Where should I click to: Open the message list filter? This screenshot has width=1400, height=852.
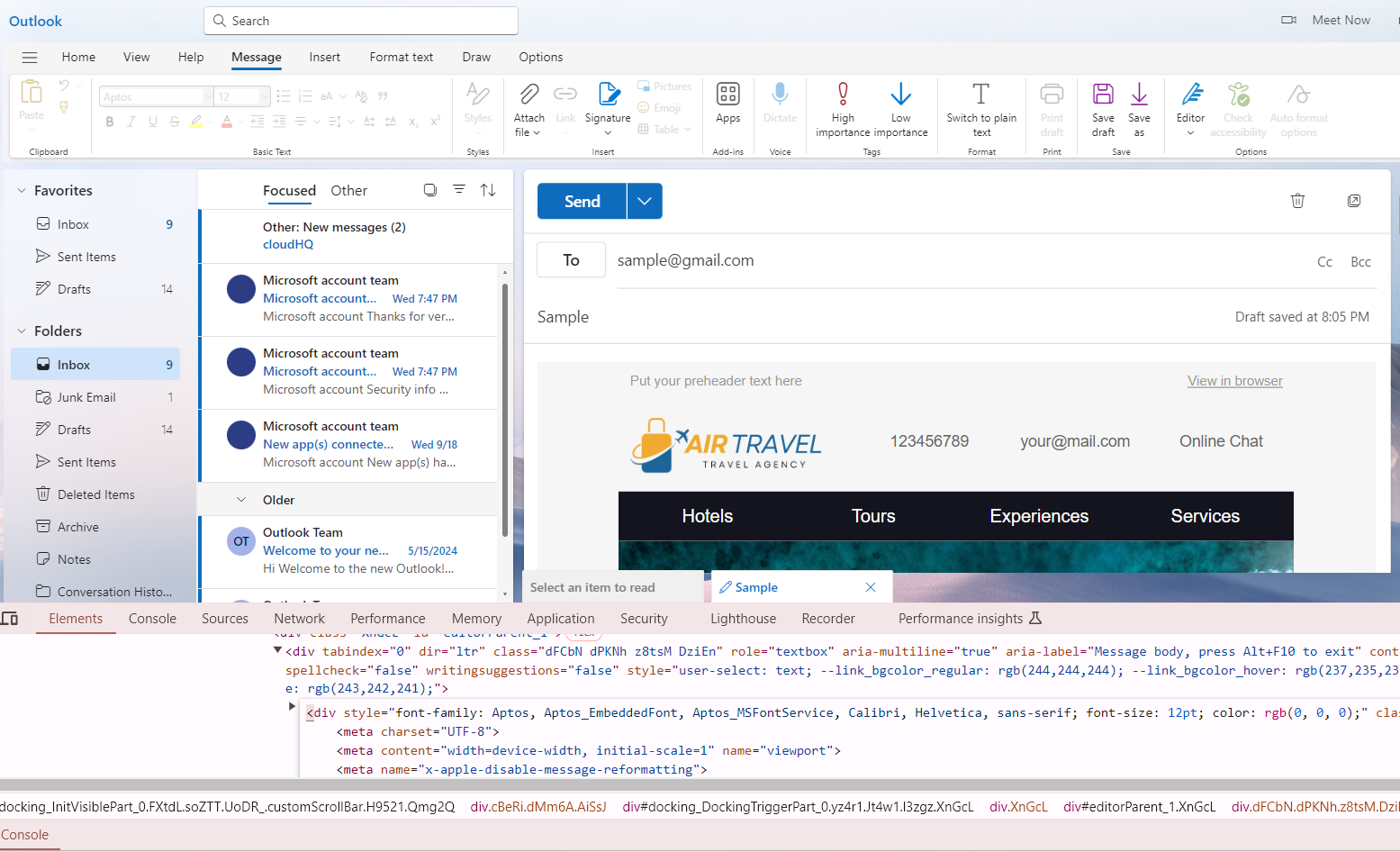[459, 189]
